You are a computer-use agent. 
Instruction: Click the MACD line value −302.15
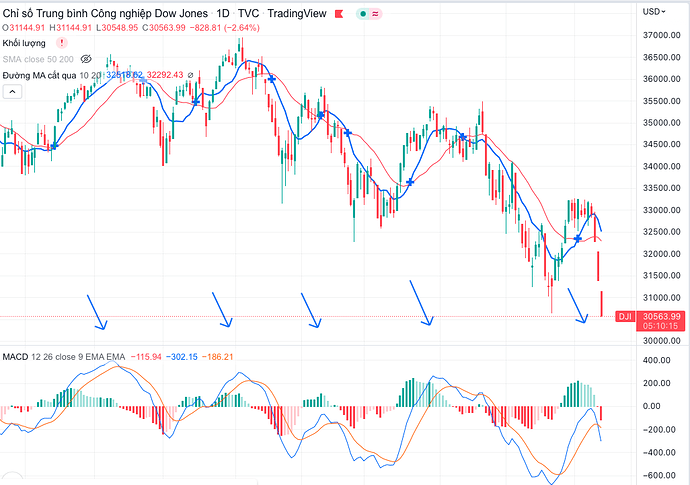tap(182, 357)
